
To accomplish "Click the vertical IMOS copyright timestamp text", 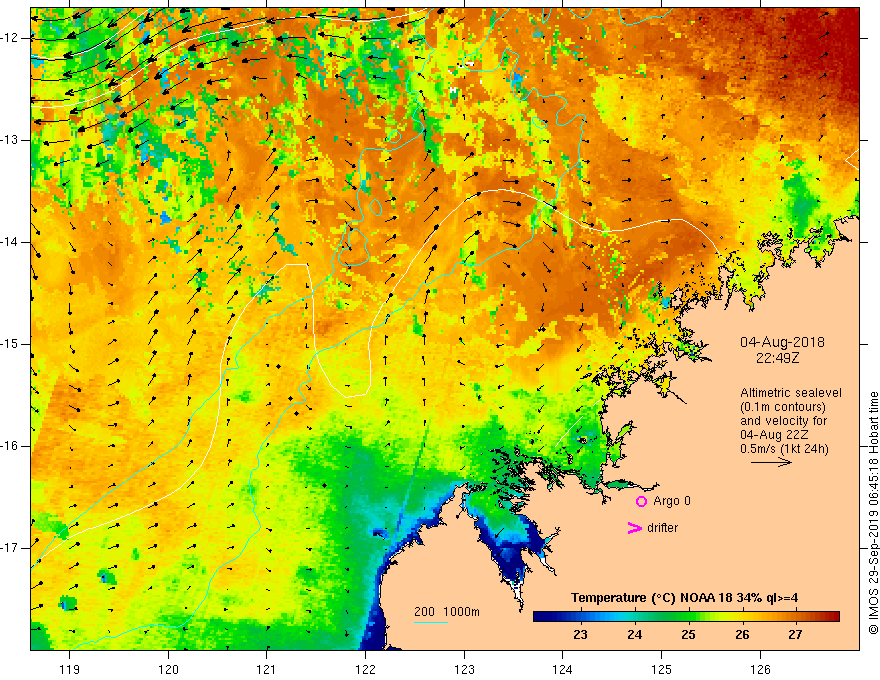I will tap(873, 513).
